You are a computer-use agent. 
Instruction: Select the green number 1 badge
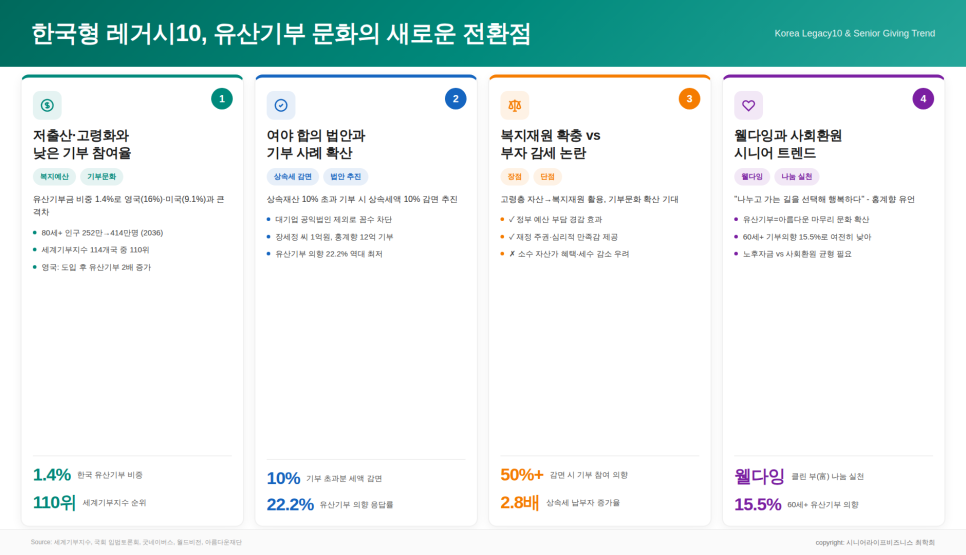coord(222,98)
